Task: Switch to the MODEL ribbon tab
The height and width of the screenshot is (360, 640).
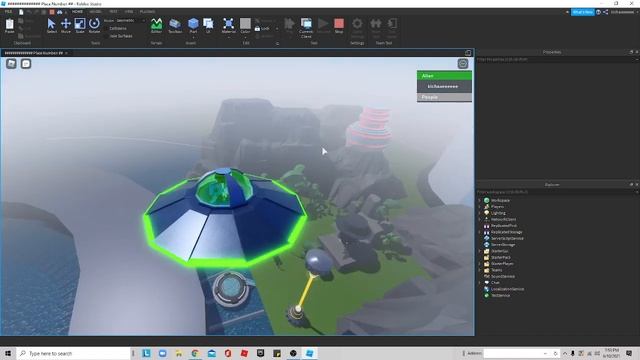Action: point(95,12)
